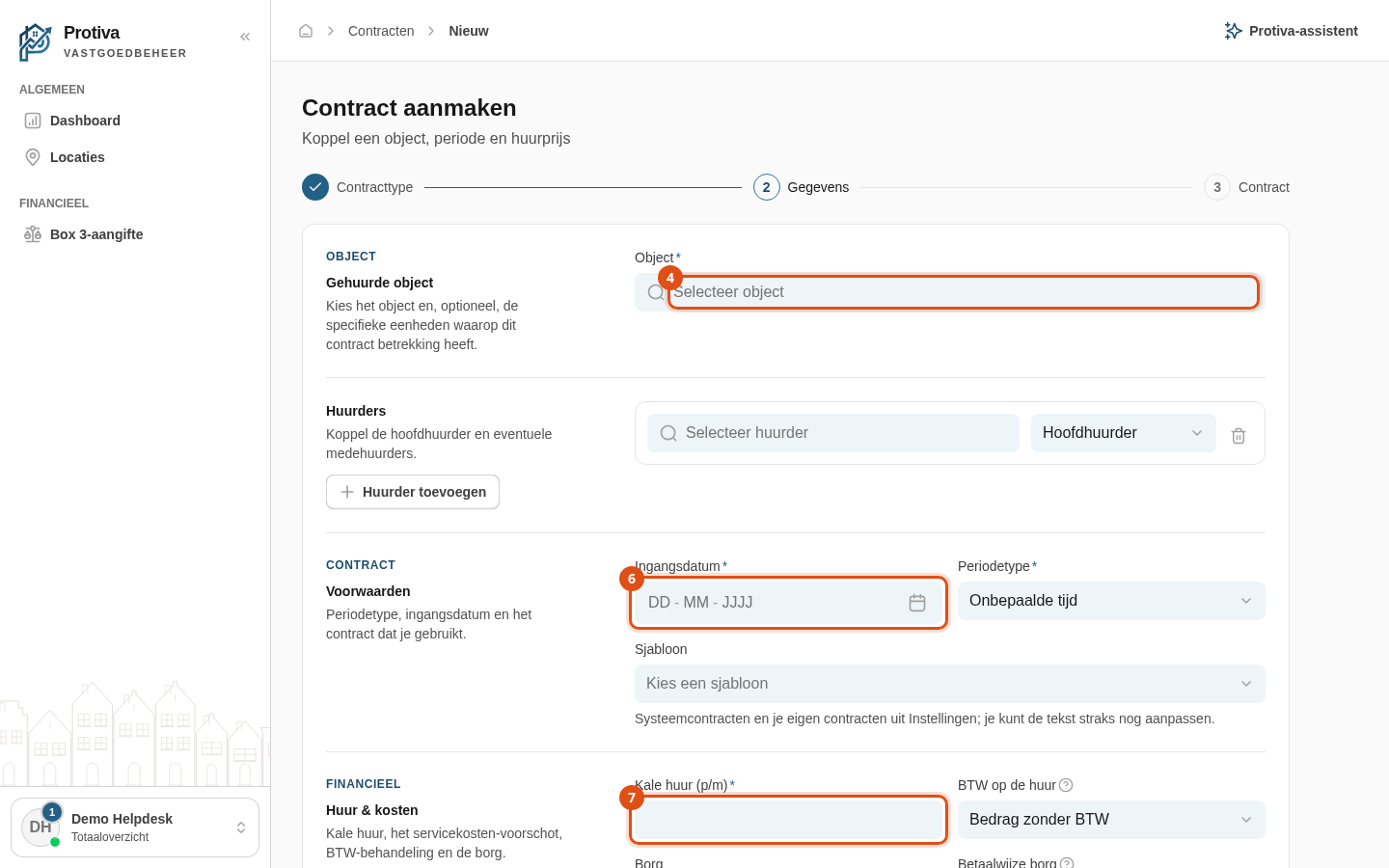
Task: Open the Hoofdhuurder role dropdown
Action: click(1124, 433)
